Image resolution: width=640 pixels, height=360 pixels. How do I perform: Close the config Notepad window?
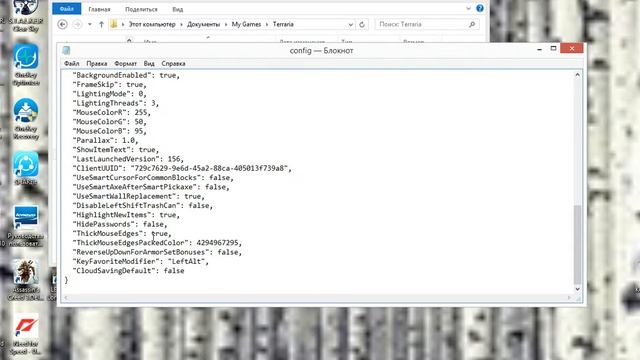pyautogui.click(x=571, y=49)
